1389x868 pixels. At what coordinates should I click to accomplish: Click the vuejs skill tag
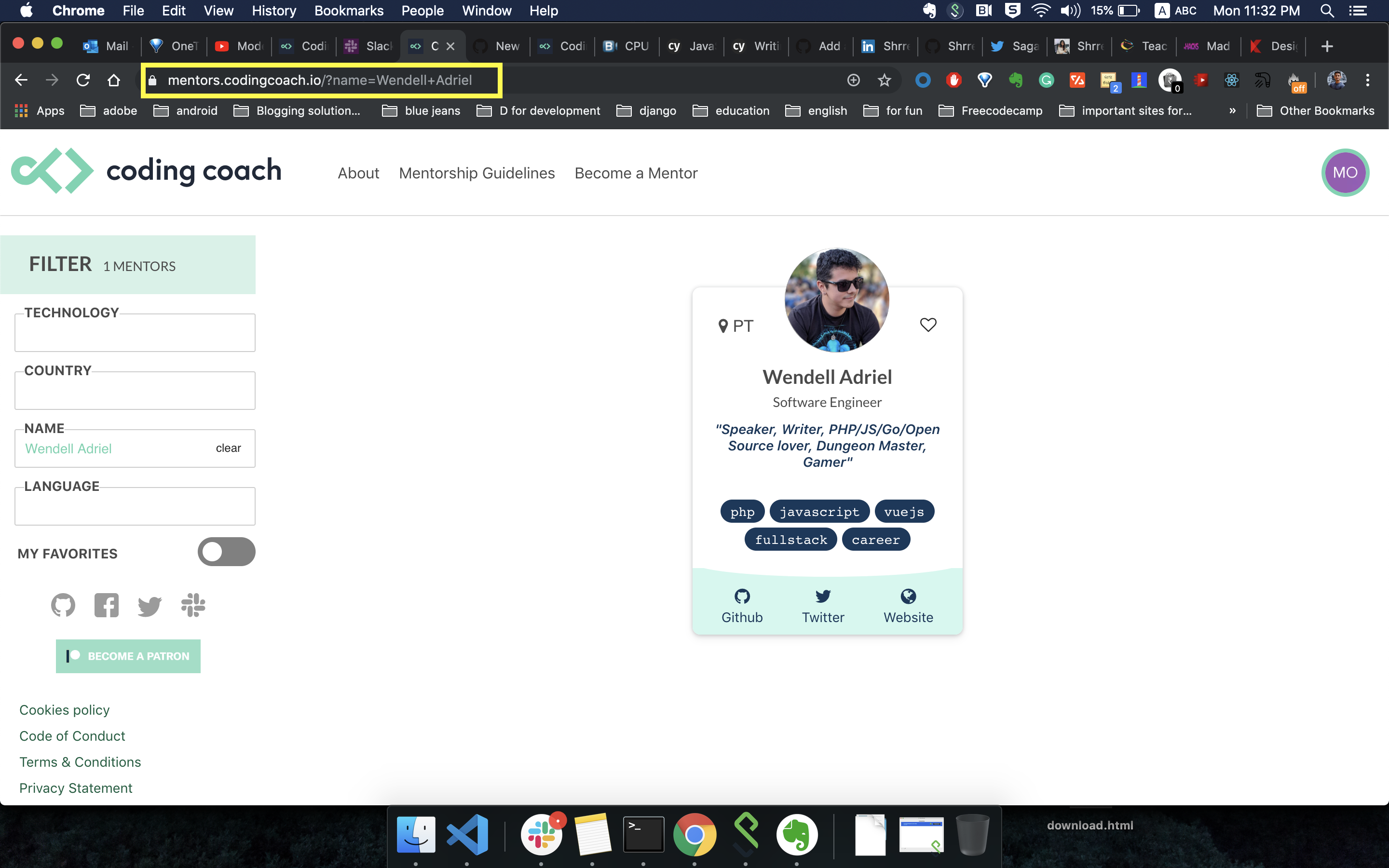904,512
